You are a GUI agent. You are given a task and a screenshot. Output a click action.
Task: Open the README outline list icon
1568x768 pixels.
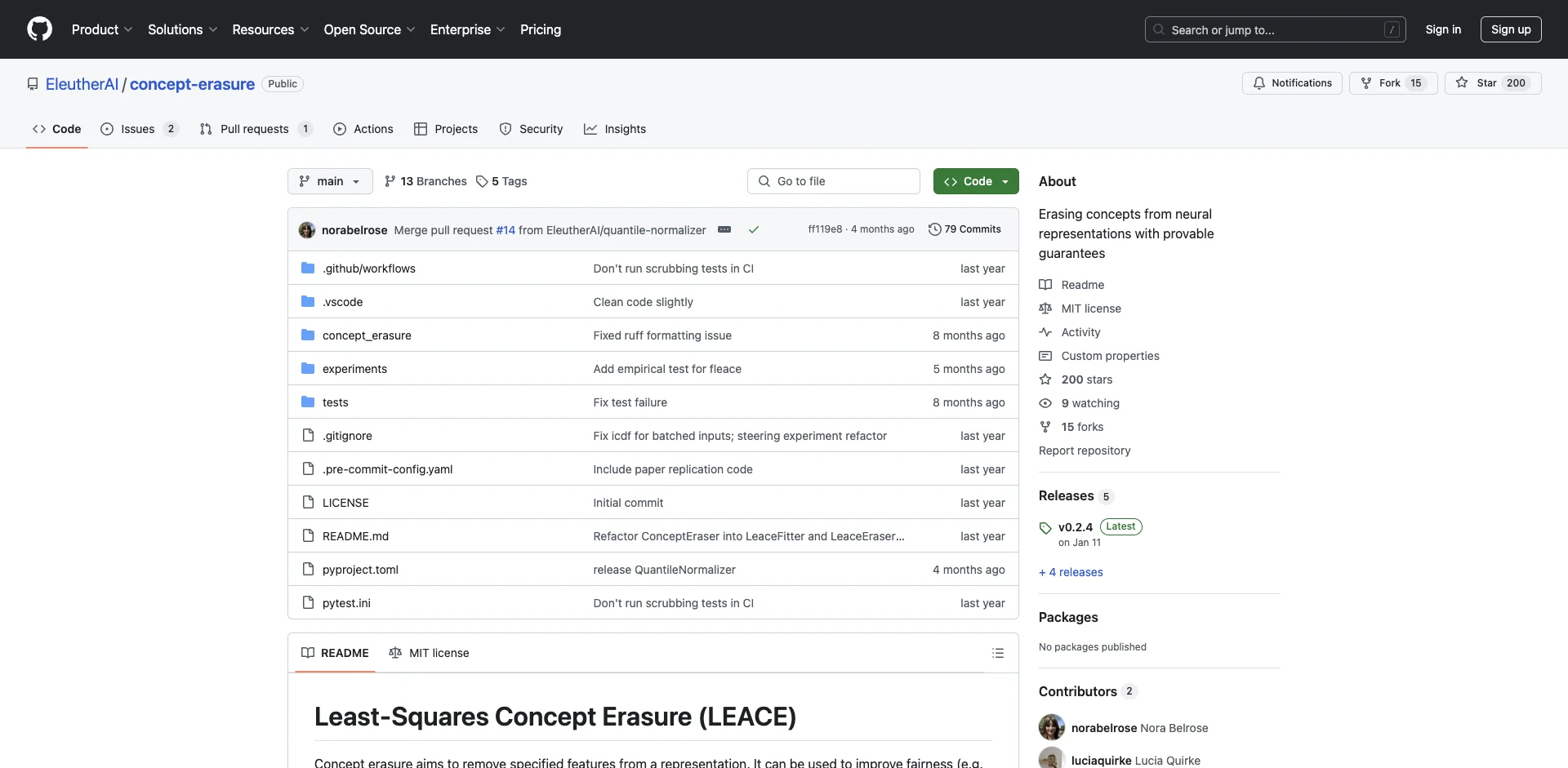tap(998, 653)
